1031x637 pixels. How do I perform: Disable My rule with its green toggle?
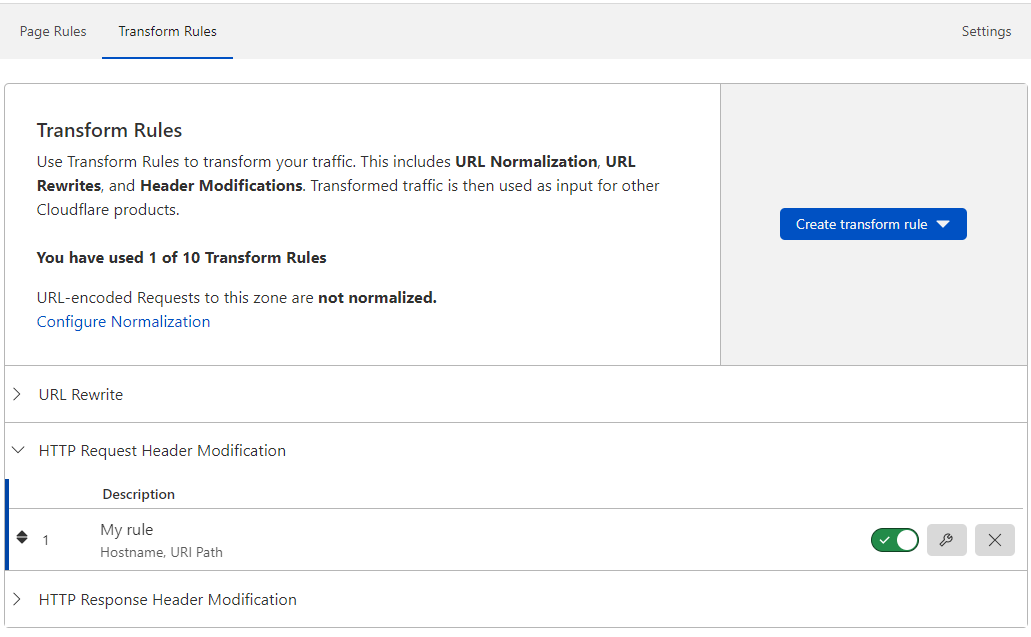894,539
